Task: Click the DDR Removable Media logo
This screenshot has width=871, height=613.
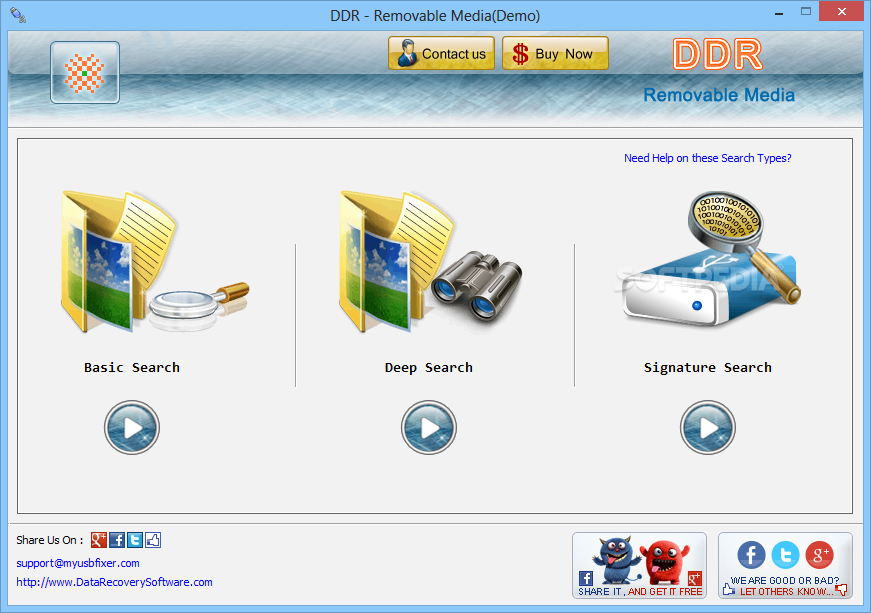Action: (719, 71)
